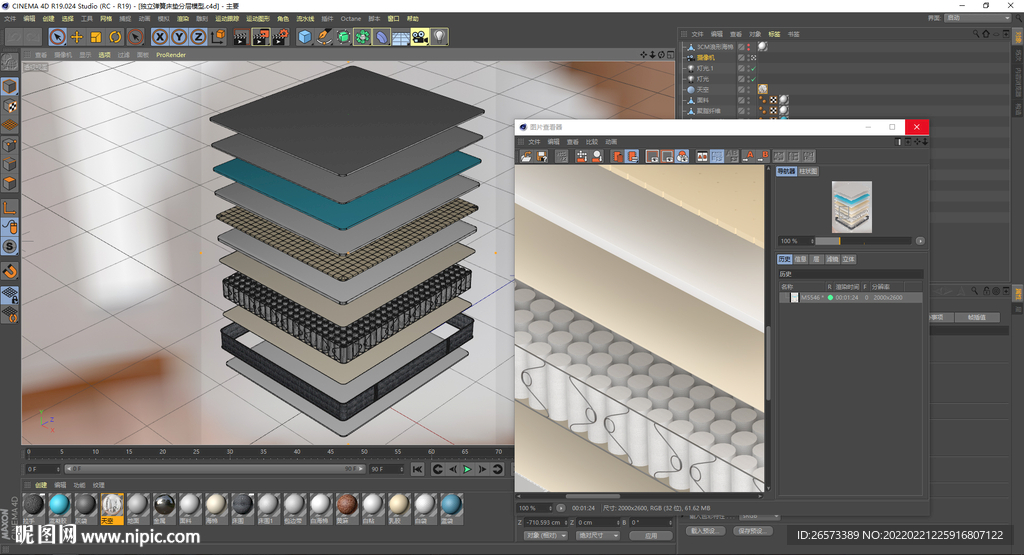Click the 应用 apply button
The height and width of the screenshot is (555, 1024).
[x=650, y=535]
